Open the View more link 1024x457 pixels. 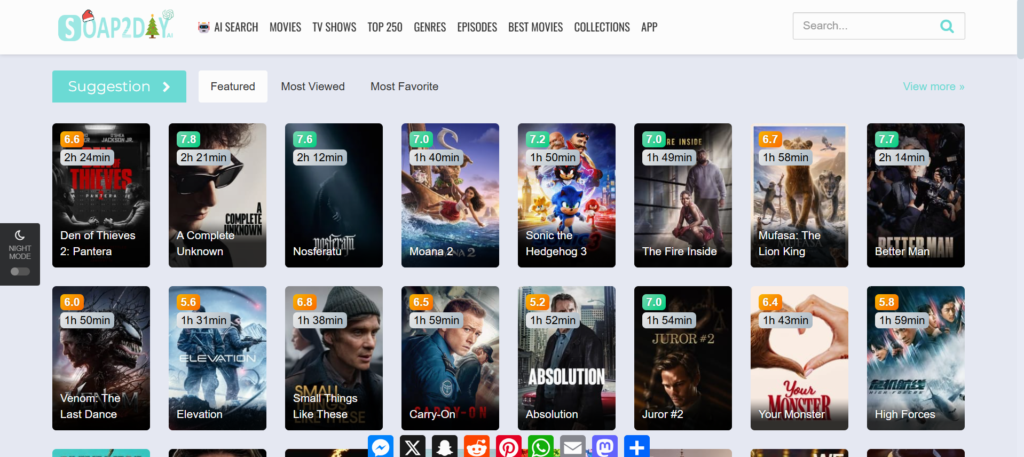click(933, 86)
